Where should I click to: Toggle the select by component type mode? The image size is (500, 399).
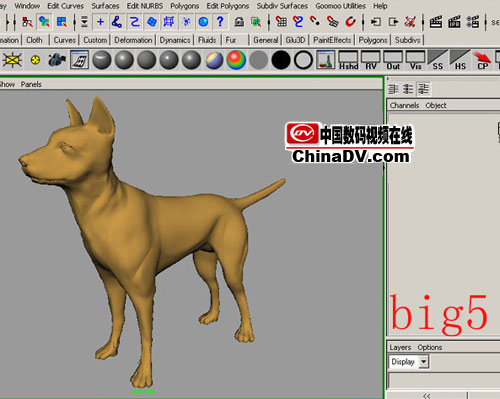point(62,22)
